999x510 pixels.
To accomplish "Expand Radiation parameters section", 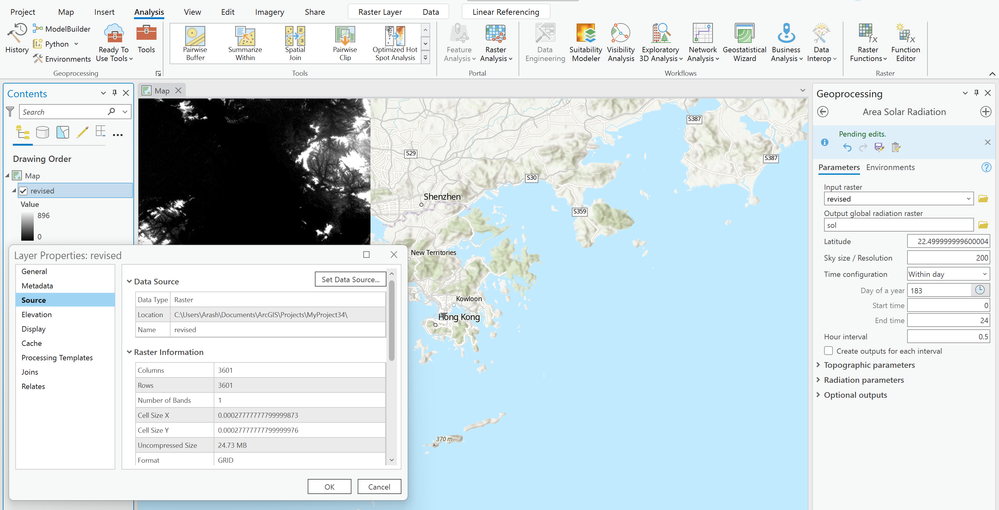I will [862, 380].
